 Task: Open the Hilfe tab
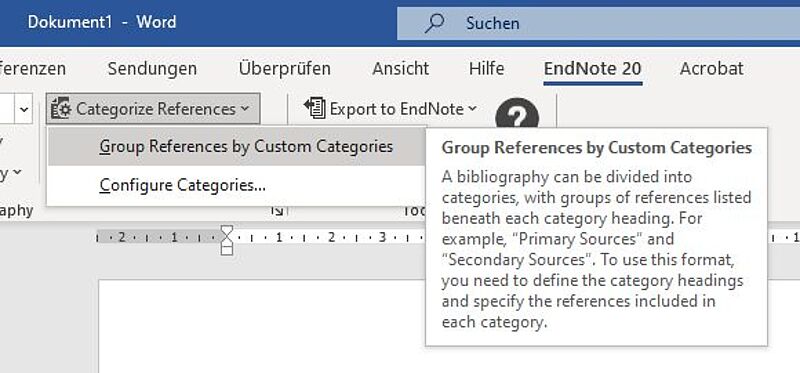pos(487,68)
